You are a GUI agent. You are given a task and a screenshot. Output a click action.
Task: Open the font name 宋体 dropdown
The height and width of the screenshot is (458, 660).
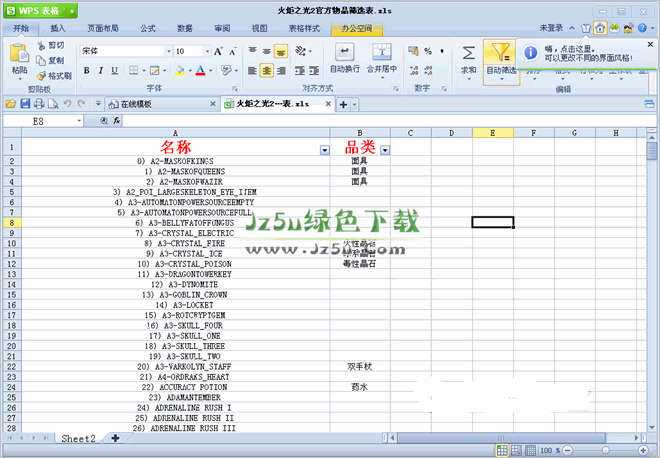coord(169,51)
